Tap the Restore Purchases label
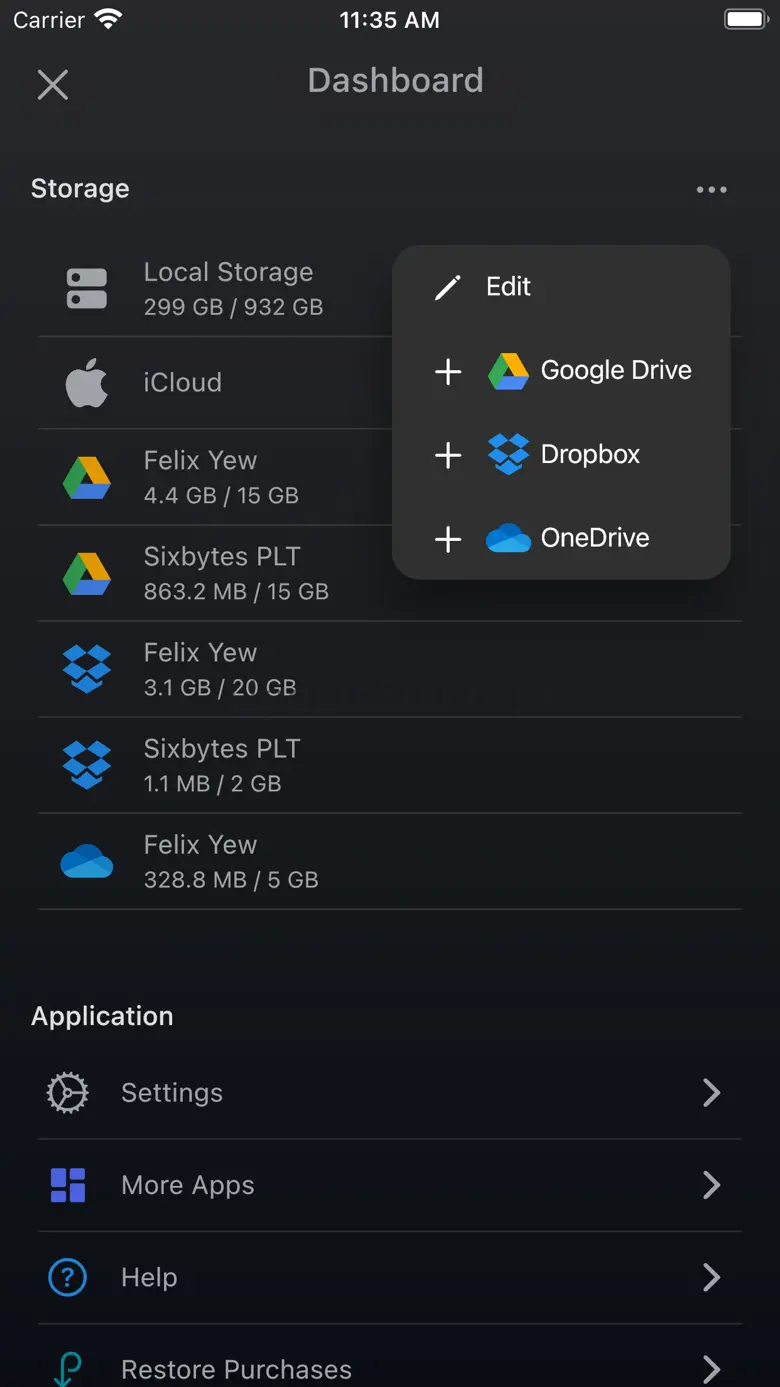Image resolution: width=780 pixels, height=1387 pixels. tap(236, 1369)
